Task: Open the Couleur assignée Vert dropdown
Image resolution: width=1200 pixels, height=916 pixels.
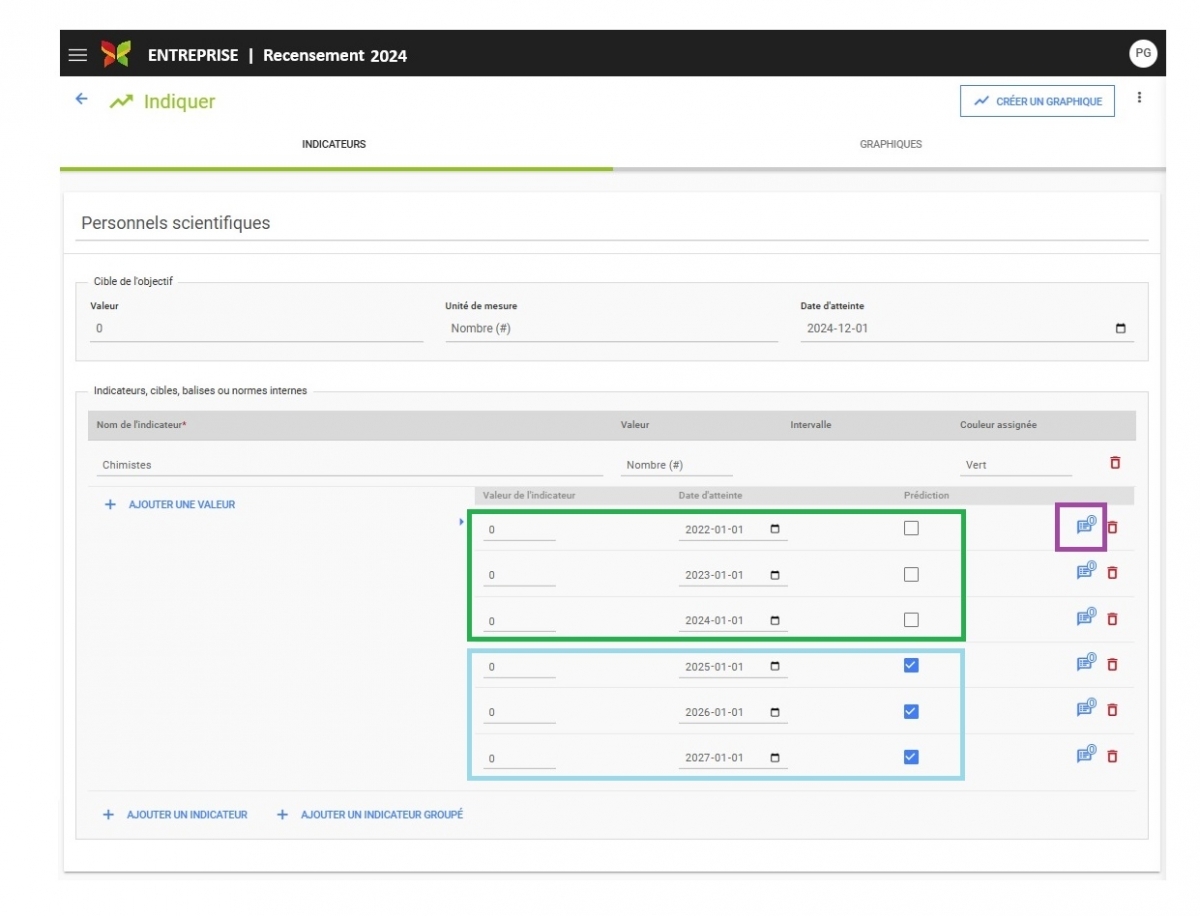Action: 1014,465
